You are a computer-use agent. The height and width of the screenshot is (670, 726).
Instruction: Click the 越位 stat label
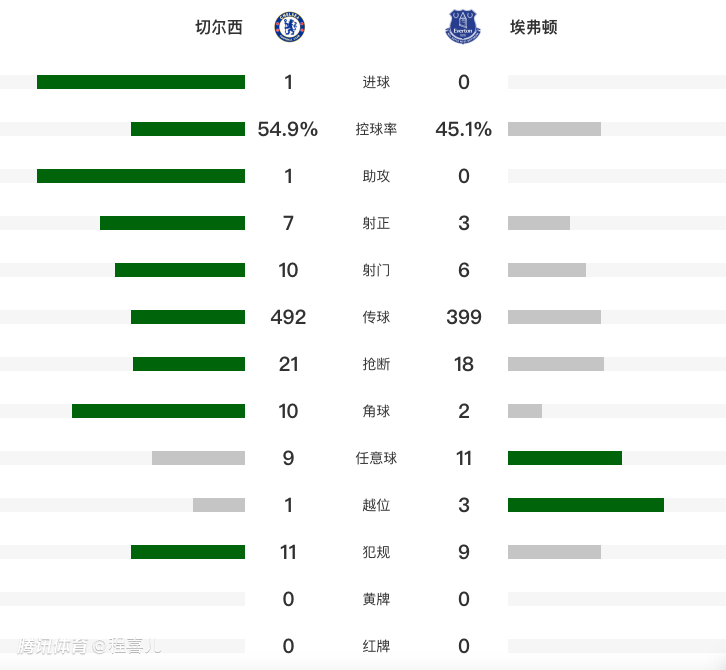tap(376, 505)
